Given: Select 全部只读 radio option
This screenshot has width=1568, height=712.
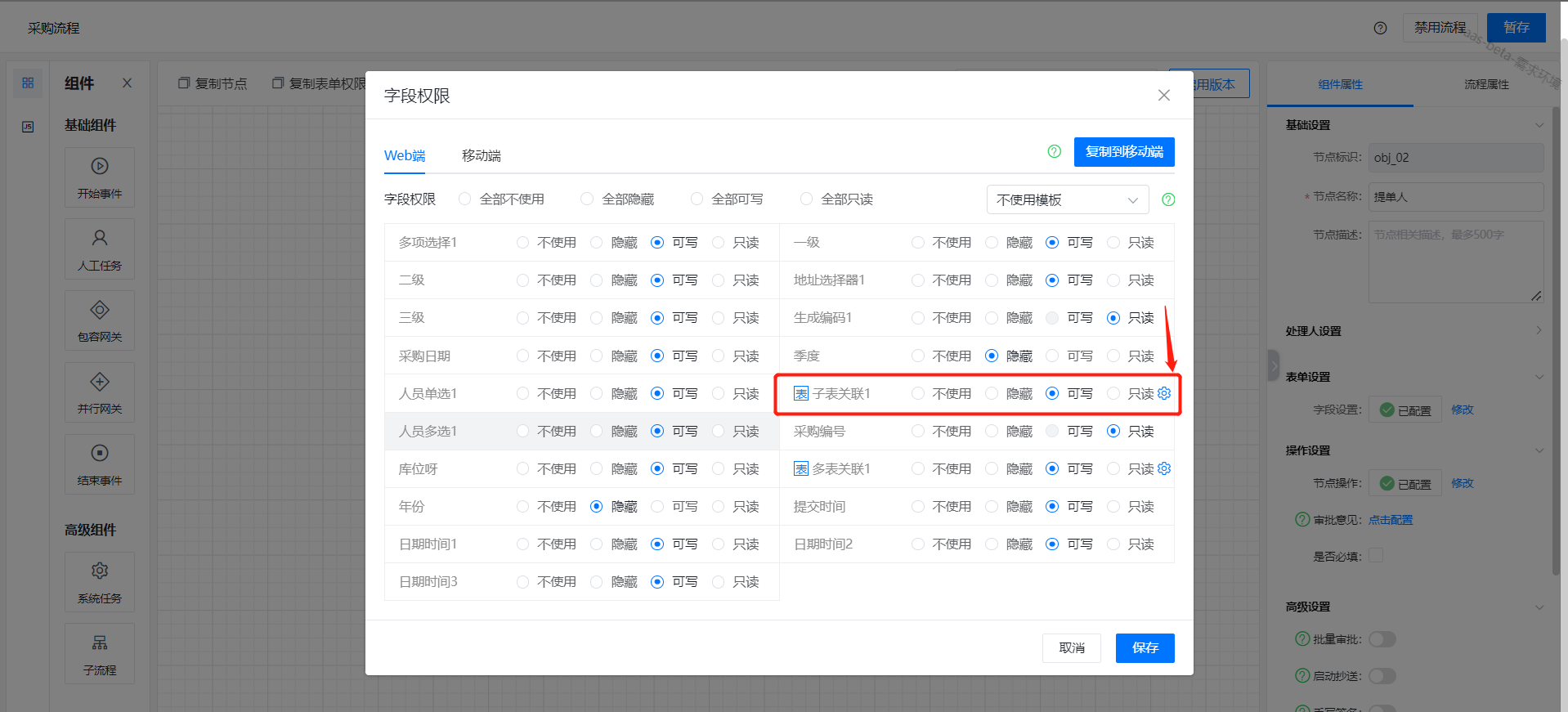Looking at the screenshot, I should pos(806,199).
